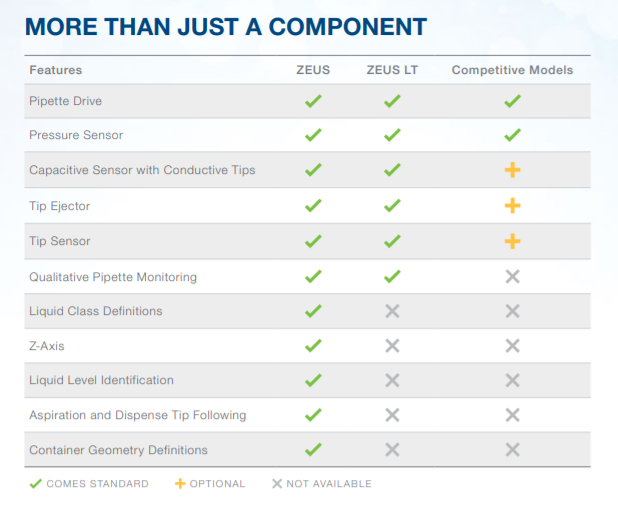Click the Features column header
The image size is (618, 505).
(56, 70)
